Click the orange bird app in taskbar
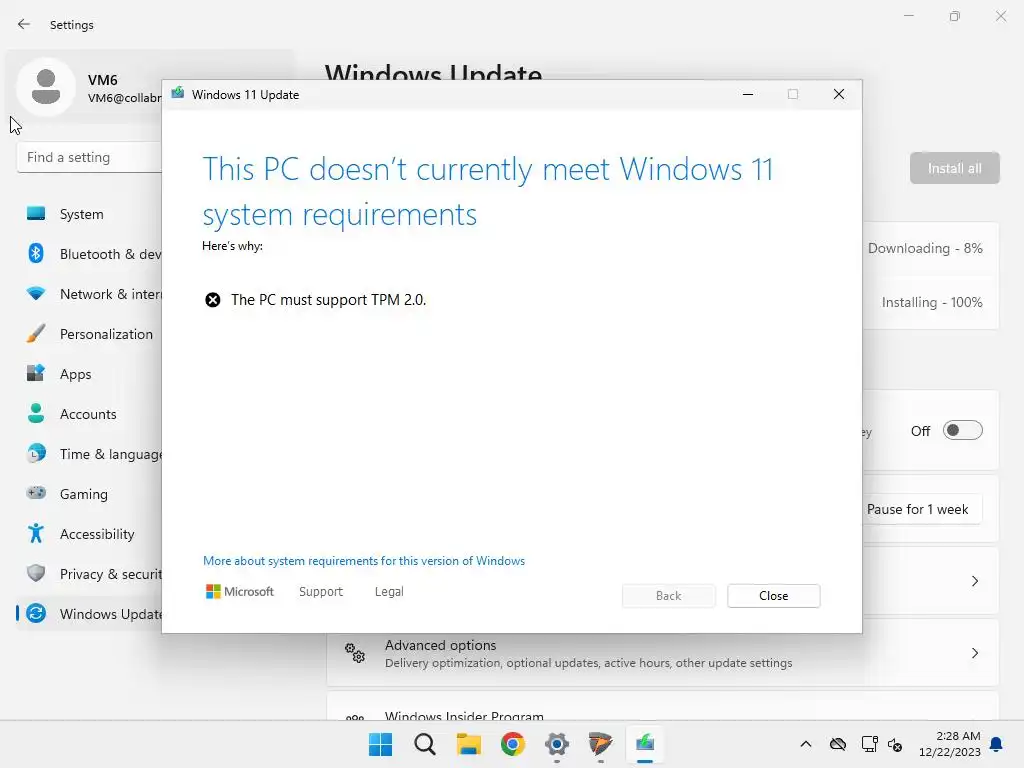 (x=600, y=744)
